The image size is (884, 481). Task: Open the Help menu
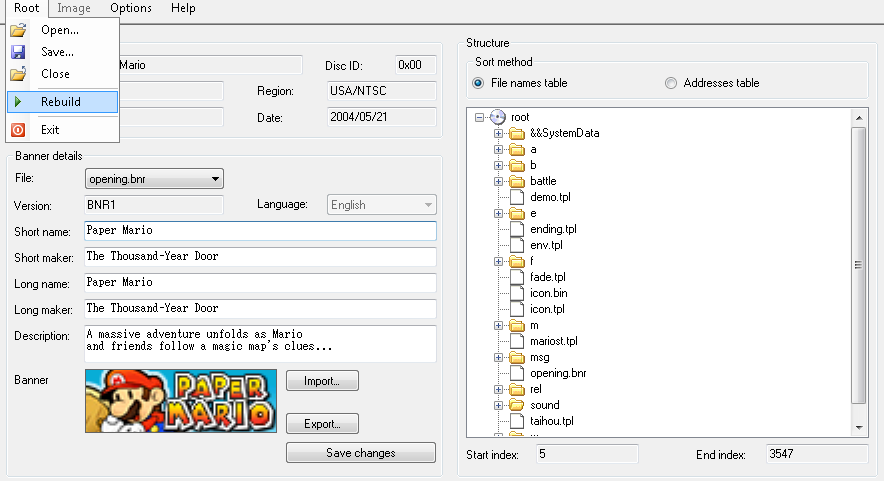click(183, 8)
